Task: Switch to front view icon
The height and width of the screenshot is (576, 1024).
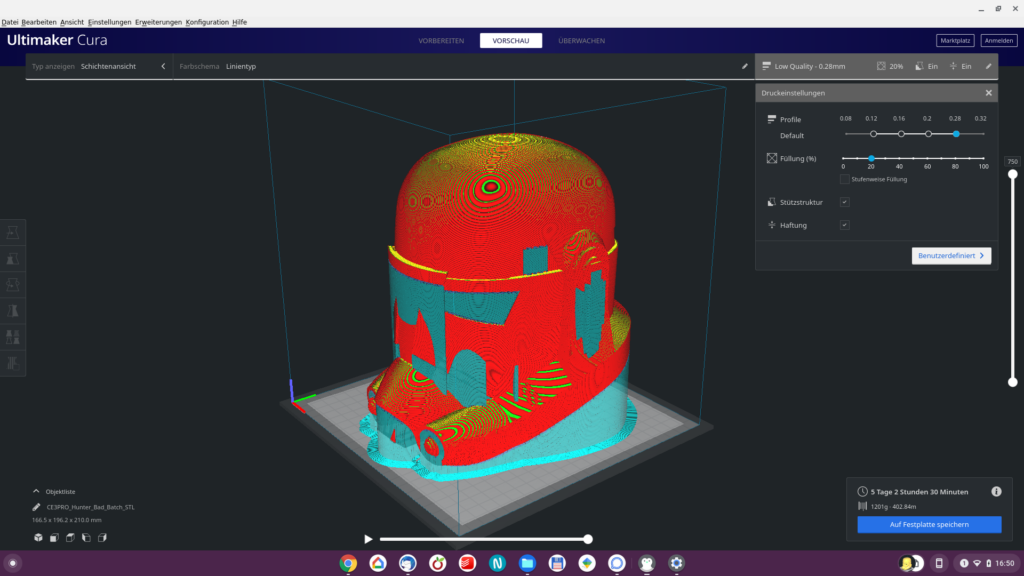Action: (x=54, y=537)
